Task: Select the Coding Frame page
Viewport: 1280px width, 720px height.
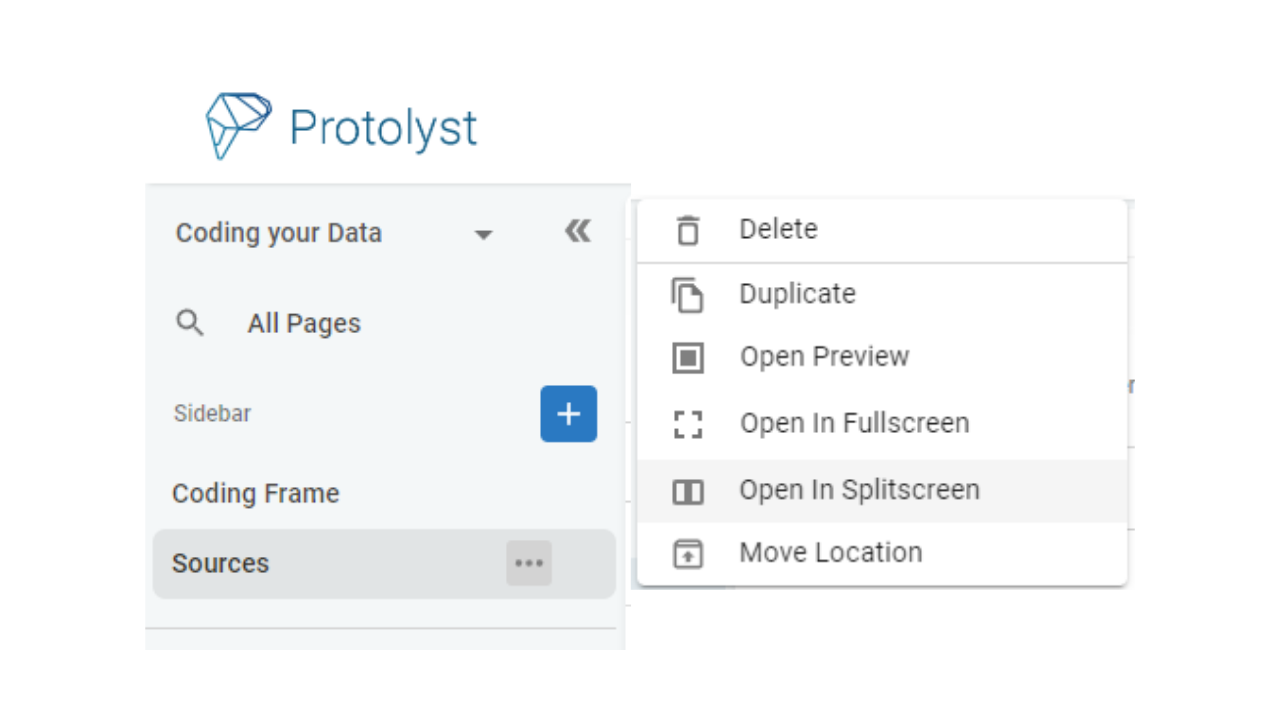Action: pos(256,493)
